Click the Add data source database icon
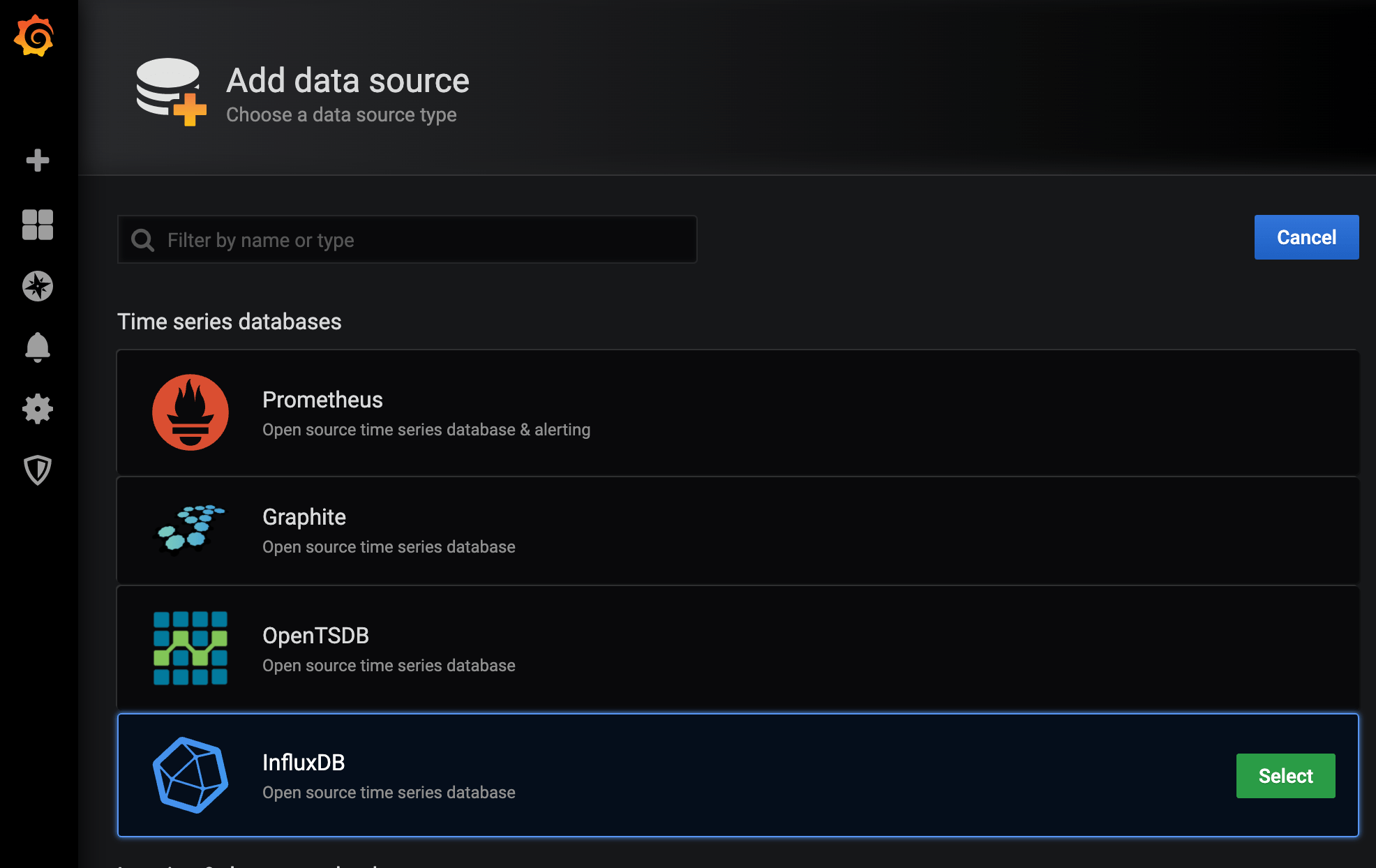Image resolution: width=1376 pixels, height=868 pixels. tap(170, 91)
